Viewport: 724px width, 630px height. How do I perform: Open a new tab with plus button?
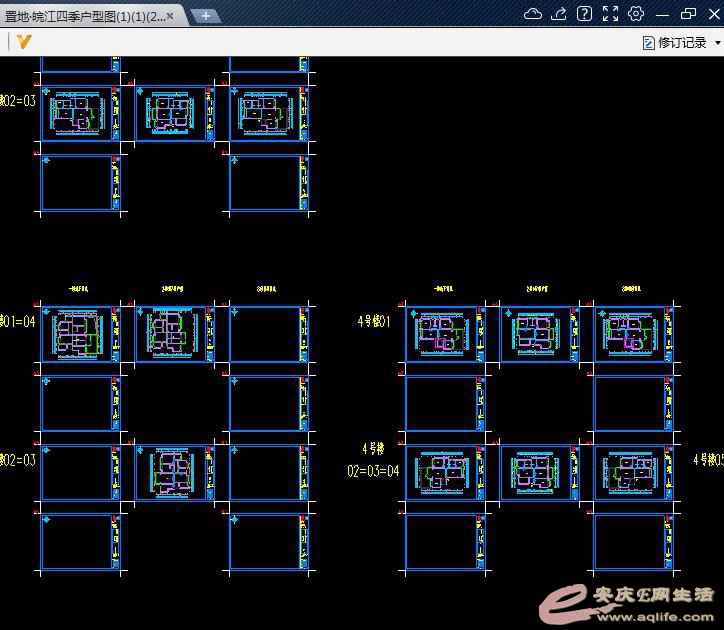(205, 16)
